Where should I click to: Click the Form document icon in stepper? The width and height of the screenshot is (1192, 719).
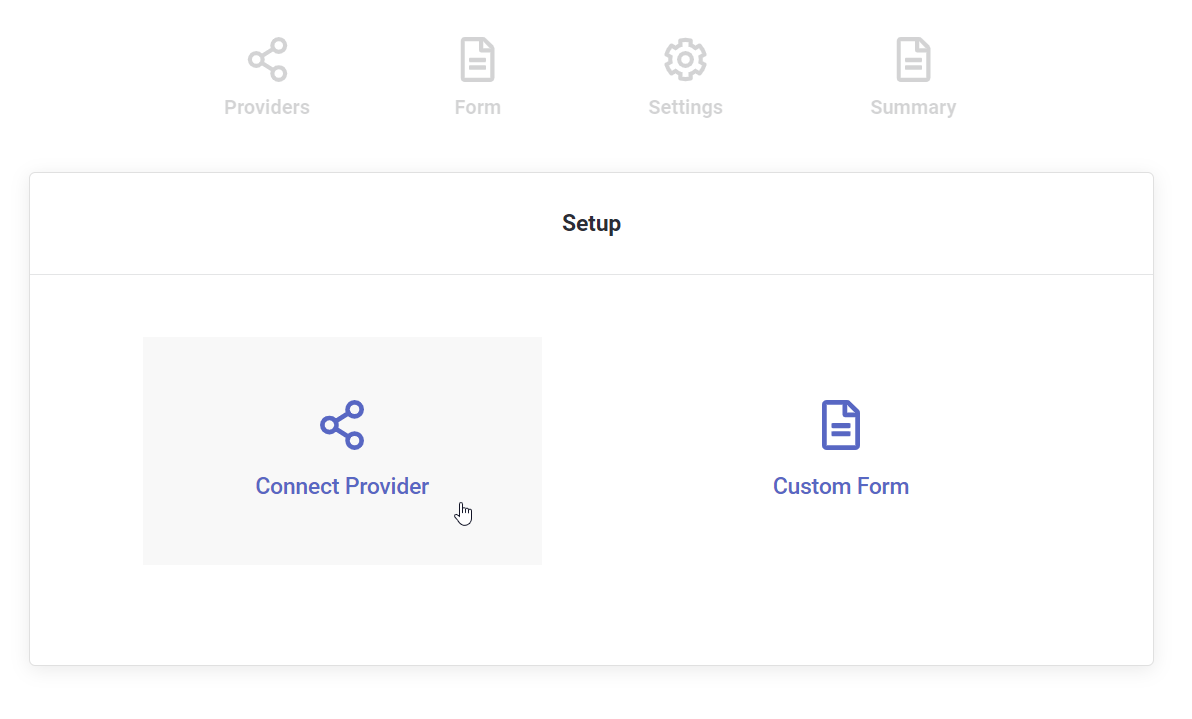[x=477, y=60]
